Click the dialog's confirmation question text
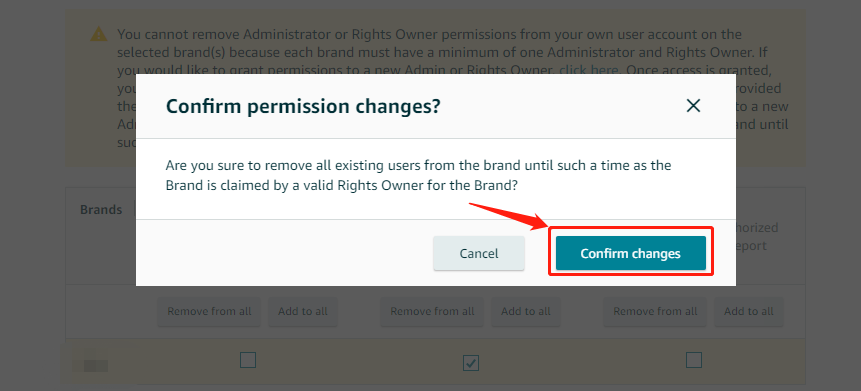Viewport: 861px width, 391px height. [x=418, y=175]
